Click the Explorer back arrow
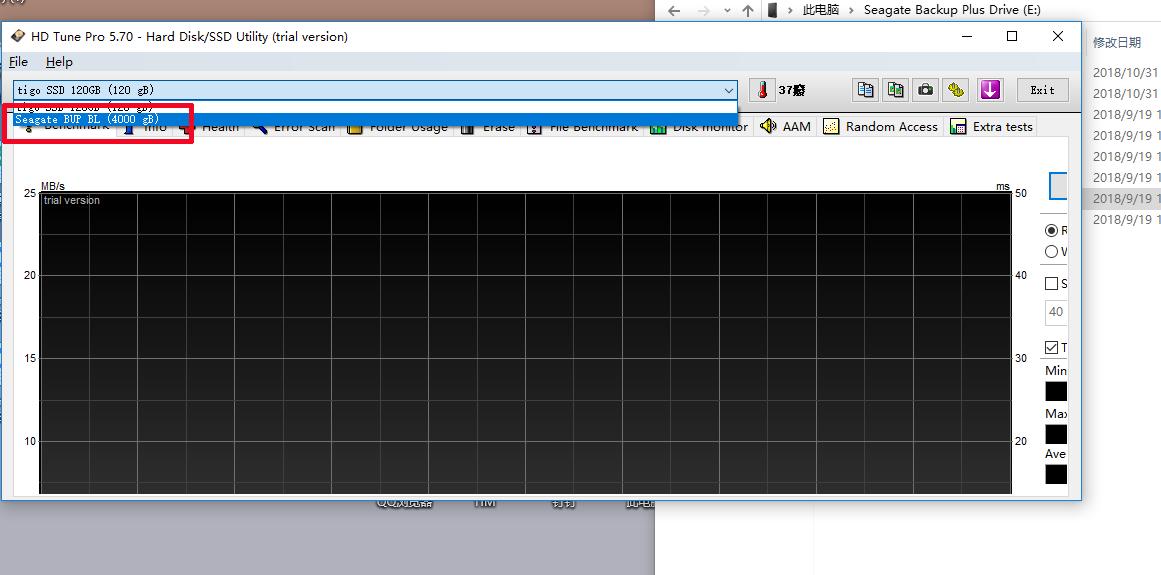Image resolution: width=1161 pixels, height=575 pixels. pyautogui.click(x=674, y=10)
